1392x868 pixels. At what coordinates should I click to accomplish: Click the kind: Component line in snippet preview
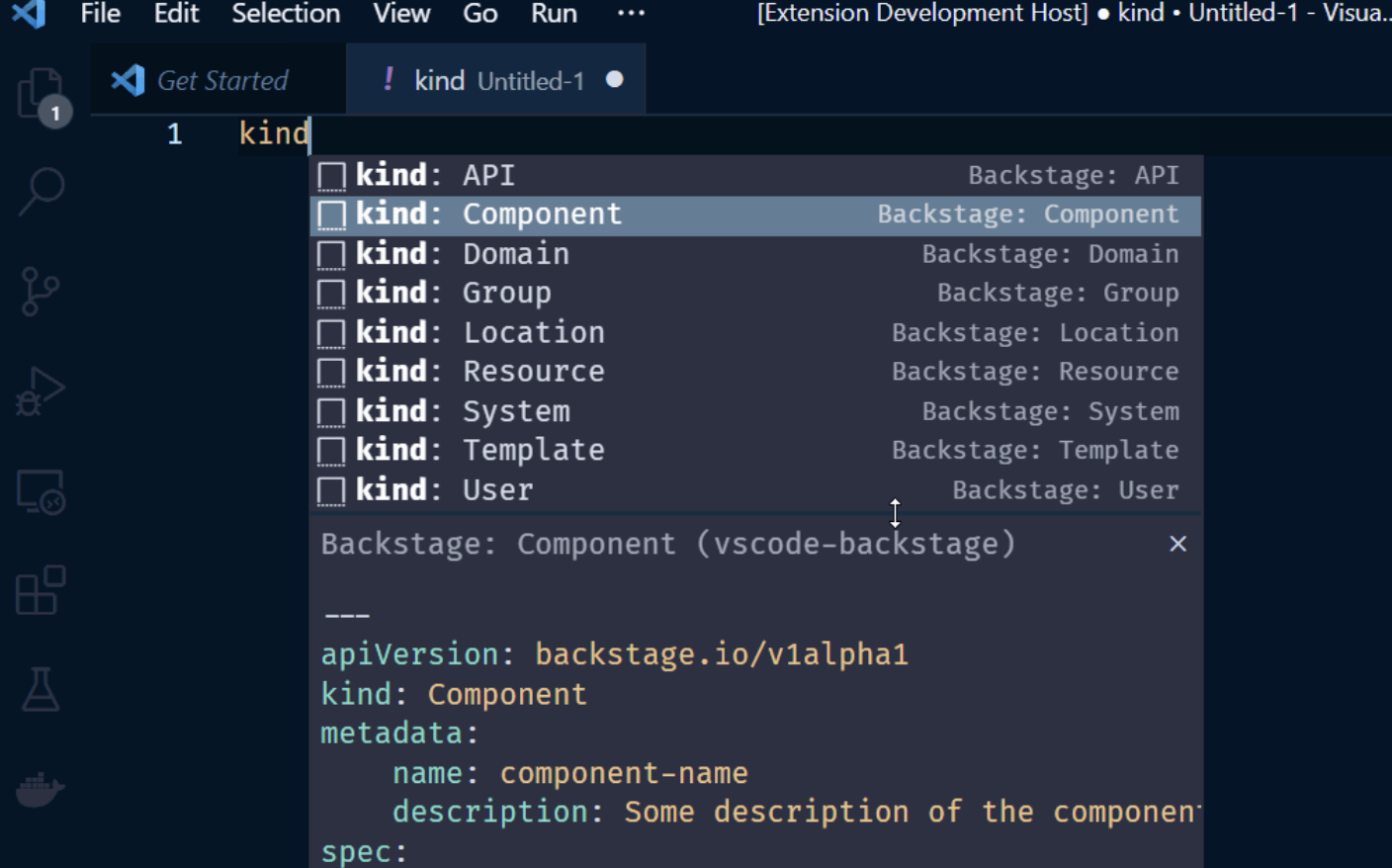click(x=454, y=694)
